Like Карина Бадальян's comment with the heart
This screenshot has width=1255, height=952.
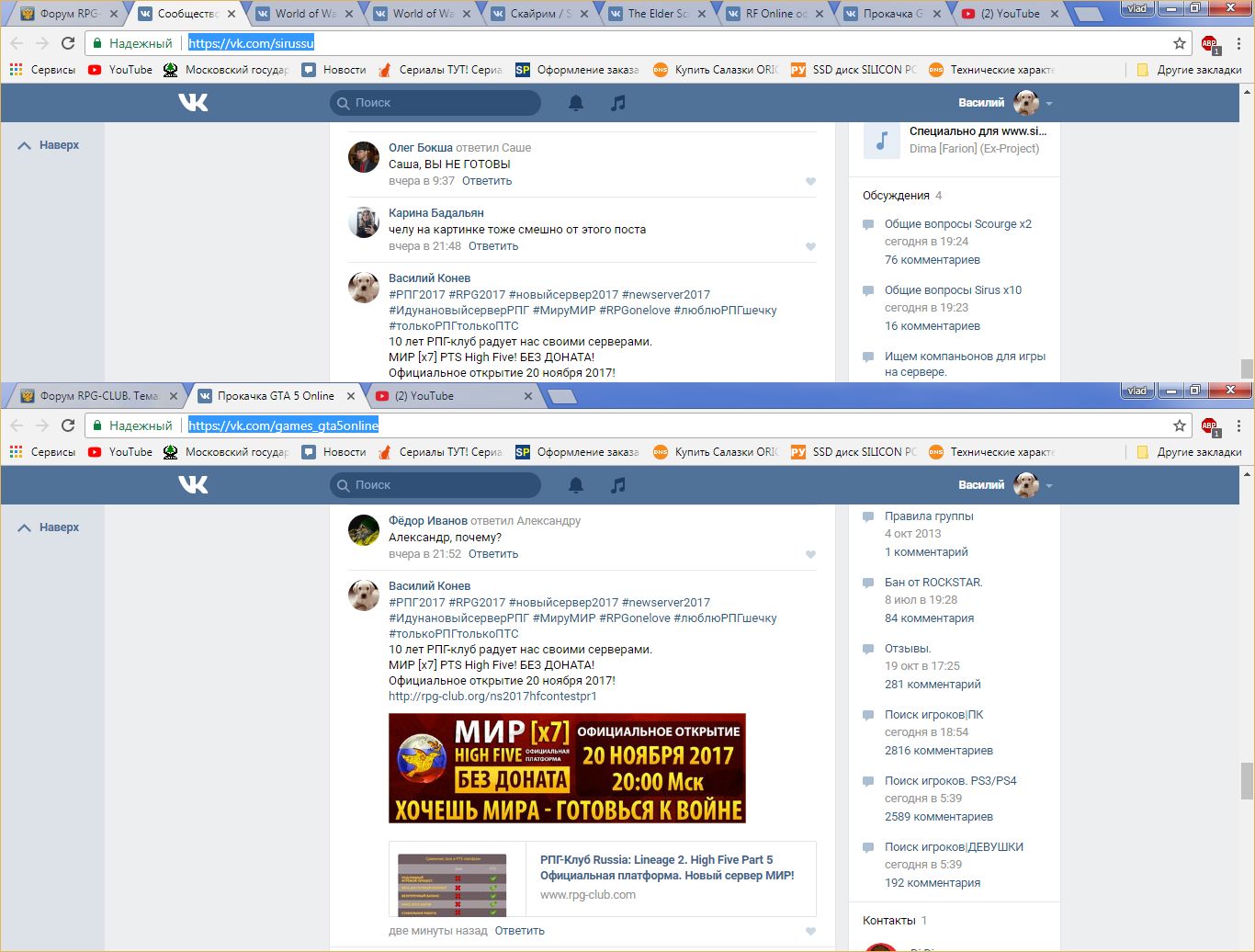click(810, 246)
